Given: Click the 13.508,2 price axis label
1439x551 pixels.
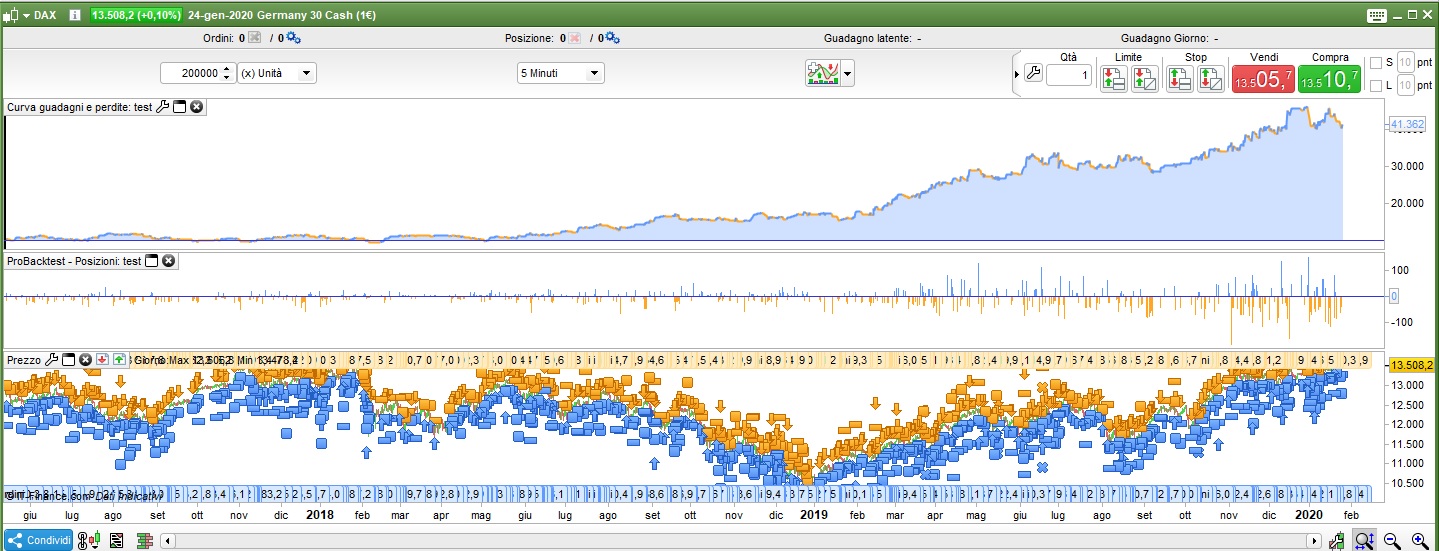Looking at the screenshot, I should pos(1412,365).
